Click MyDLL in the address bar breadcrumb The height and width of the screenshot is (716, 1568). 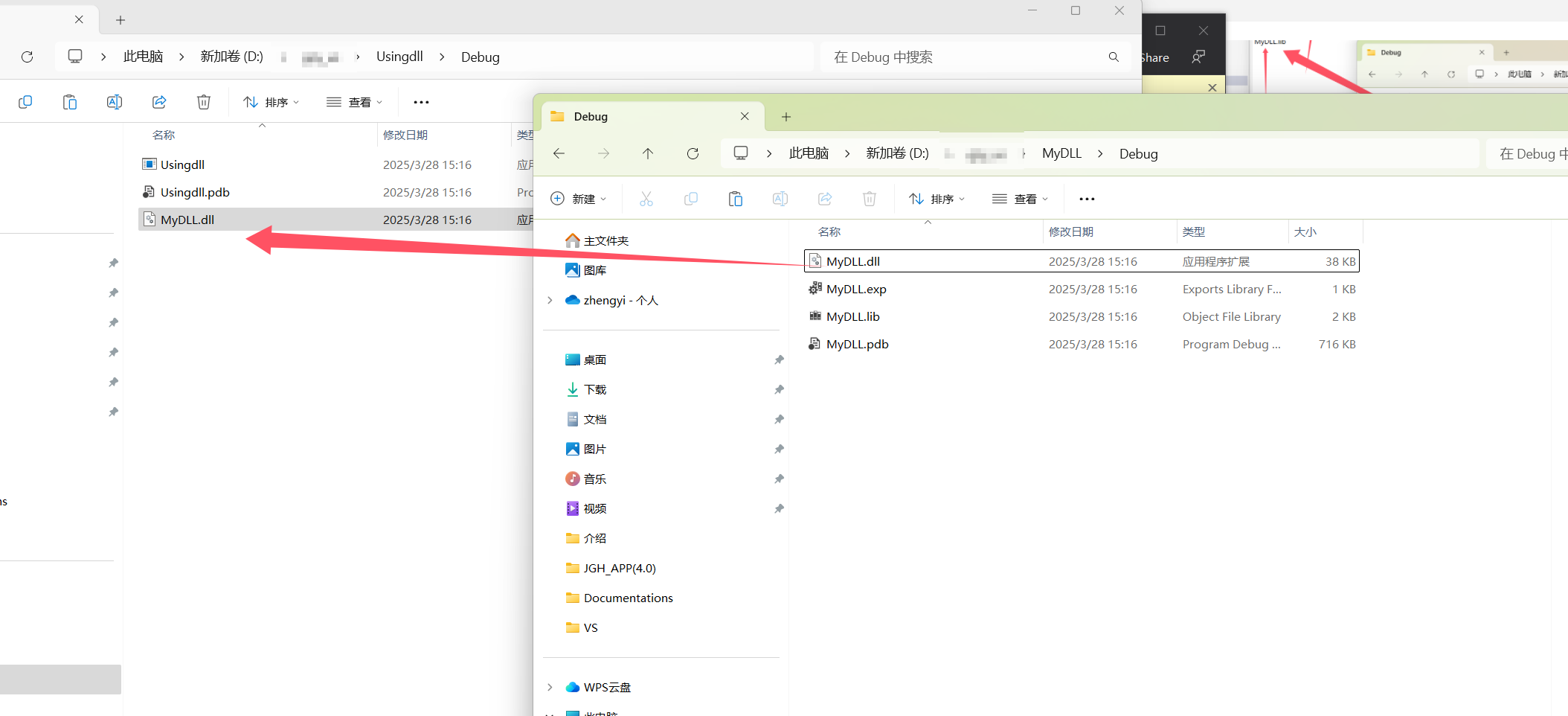pyautogui.click(x=1061, y=153)
